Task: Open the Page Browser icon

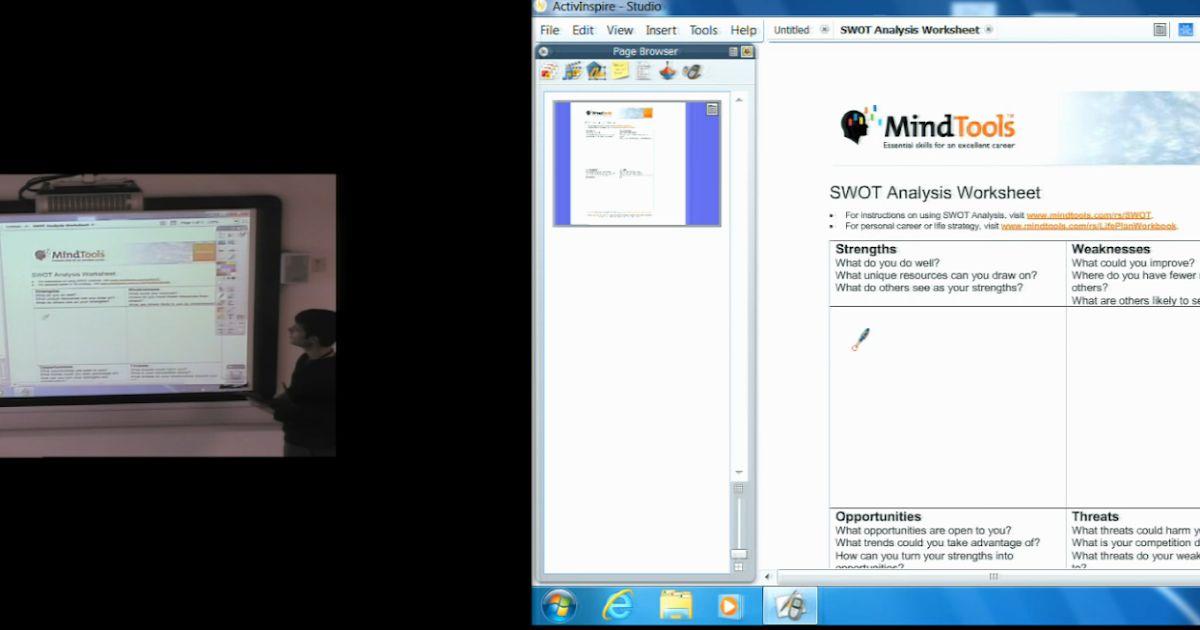Action: tap(549, 71)
